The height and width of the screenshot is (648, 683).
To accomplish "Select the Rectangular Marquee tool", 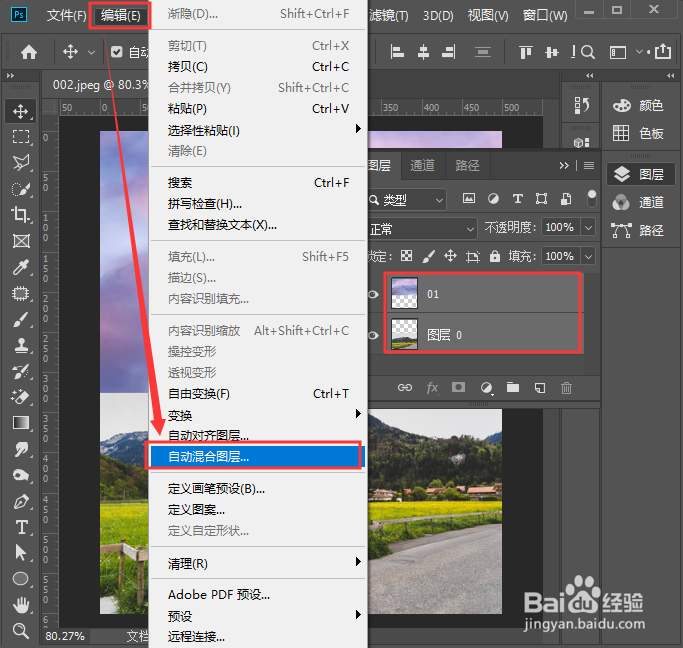I will coord(20,137).
